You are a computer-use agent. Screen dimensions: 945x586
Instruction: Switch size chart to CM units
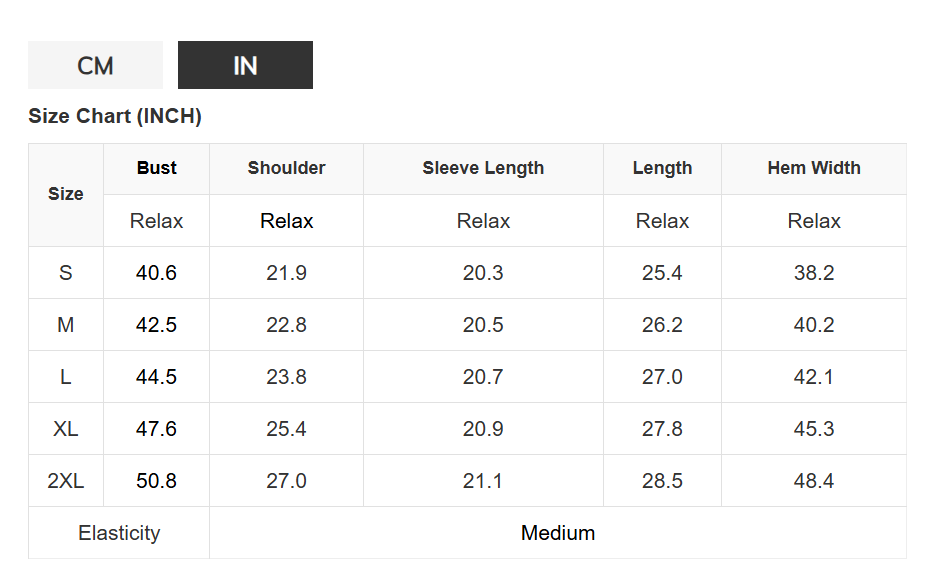click(x=95, y=66)
